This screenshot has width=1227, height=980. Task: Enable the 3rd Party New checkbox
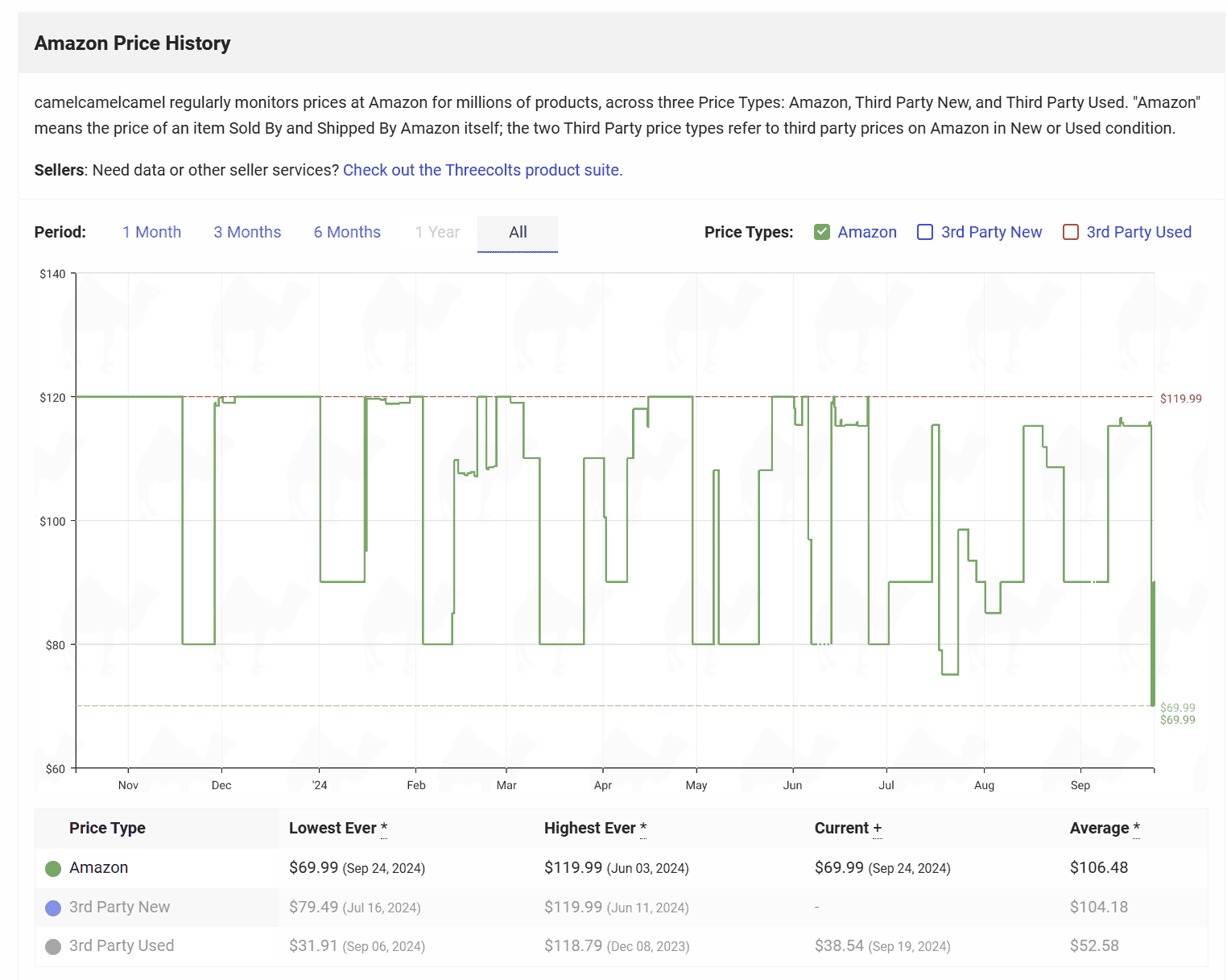point(925,232)
